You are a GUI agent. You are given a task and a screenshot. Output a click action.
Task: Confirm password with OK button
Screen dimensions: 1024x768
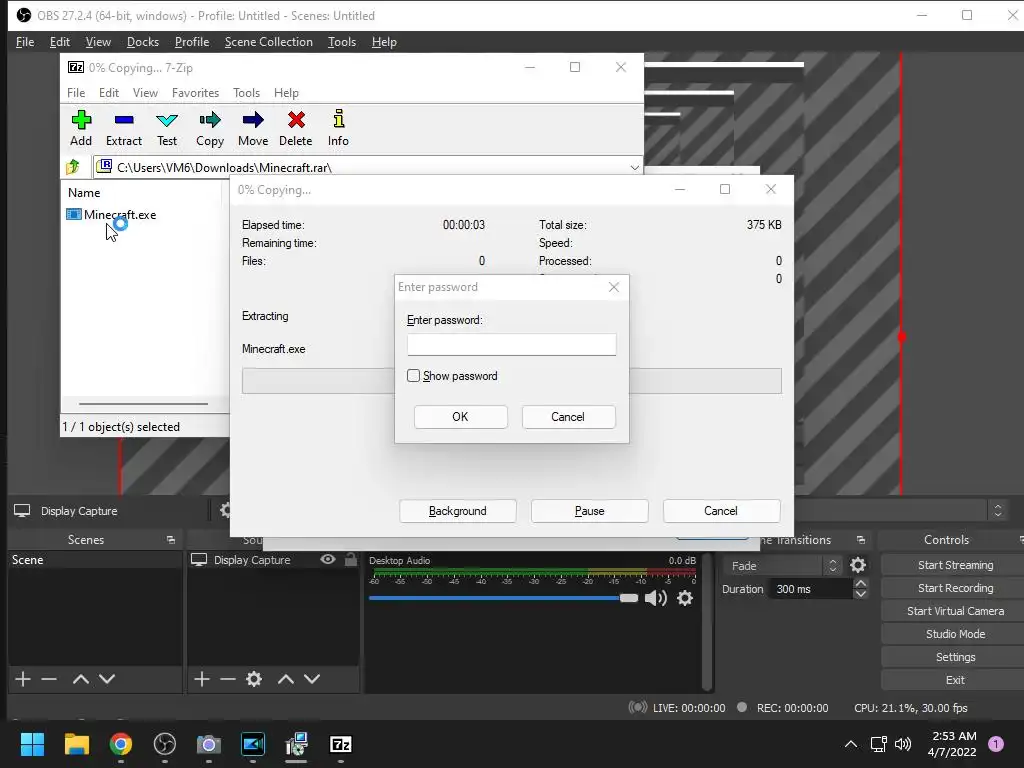coord(460,417)
